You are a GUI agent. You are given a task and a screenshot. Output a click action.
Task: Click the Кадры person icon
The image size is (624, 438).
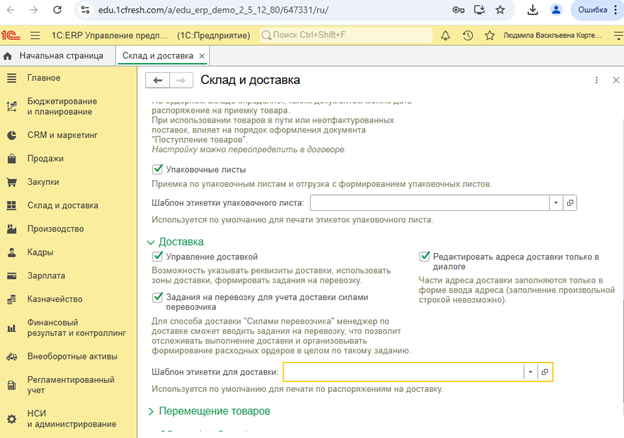(12, 252)
